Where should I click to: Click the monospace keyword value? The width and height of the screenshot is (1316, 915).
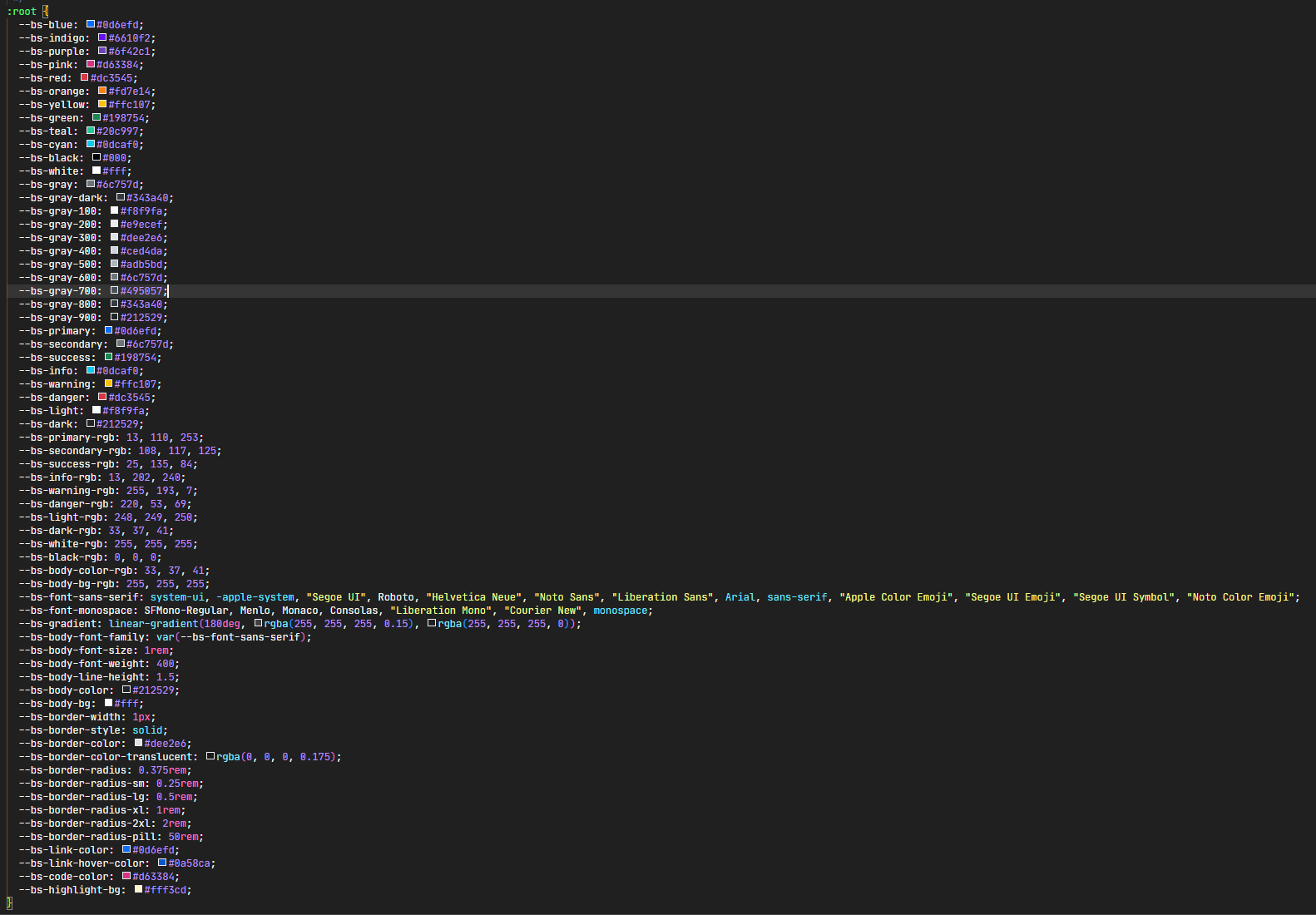(x=621, y=611)
